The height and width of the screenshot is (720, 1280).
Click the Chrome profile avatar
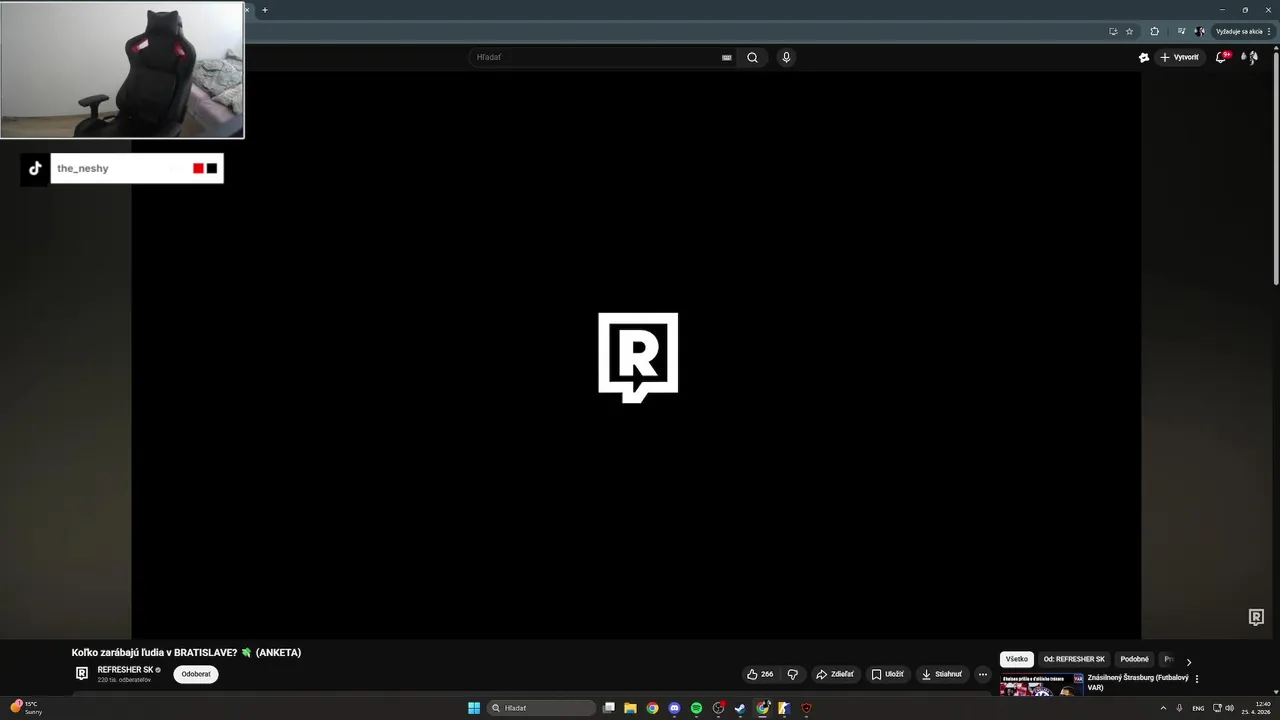click(1199, 31)
